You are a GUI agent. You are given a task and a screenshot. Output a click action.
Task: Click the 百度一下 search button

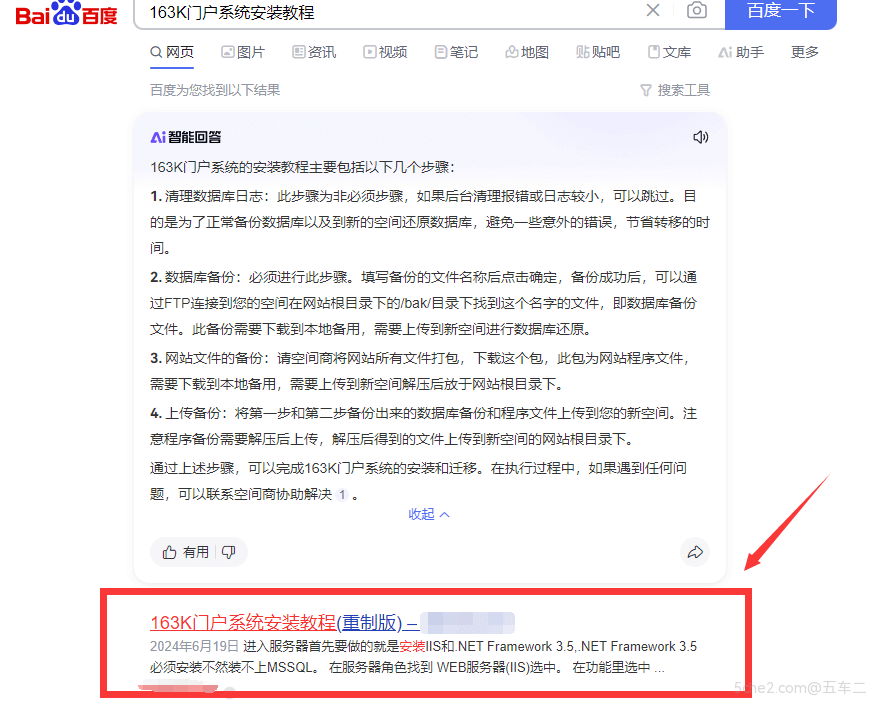[781, 12]
